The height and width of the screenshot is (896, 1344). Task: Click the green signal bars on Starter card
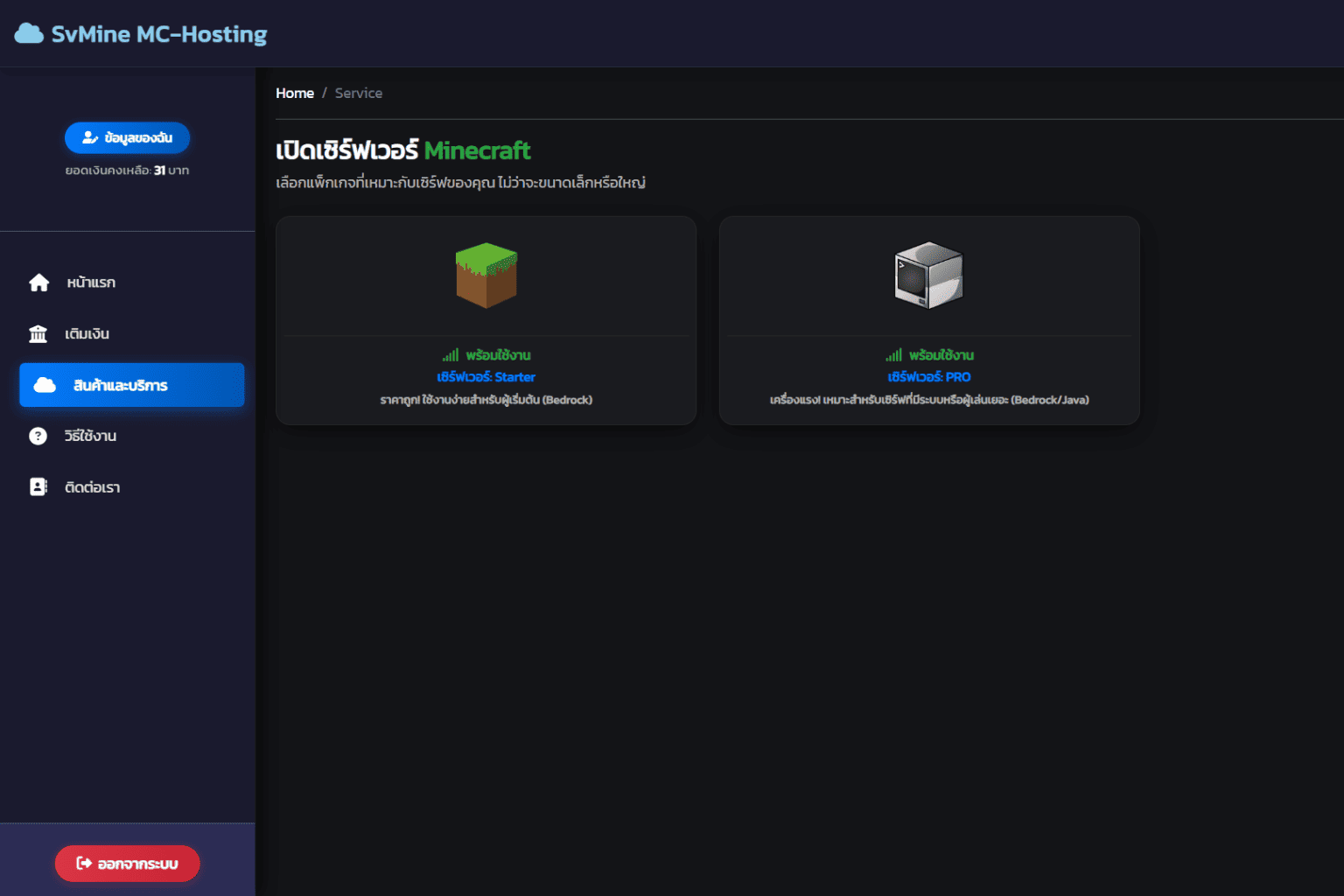[x=451, y=355]
